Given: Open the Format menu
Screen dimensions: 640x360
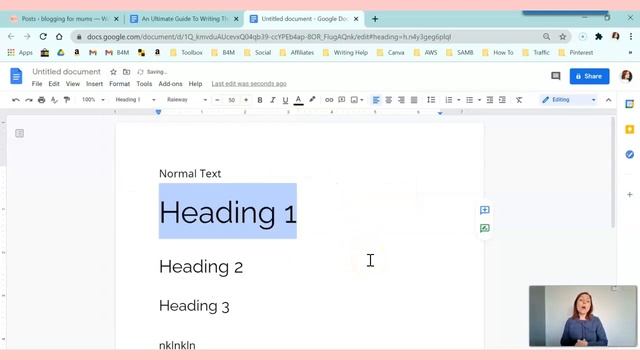Looking at the screenshot, I should (119, 84).
